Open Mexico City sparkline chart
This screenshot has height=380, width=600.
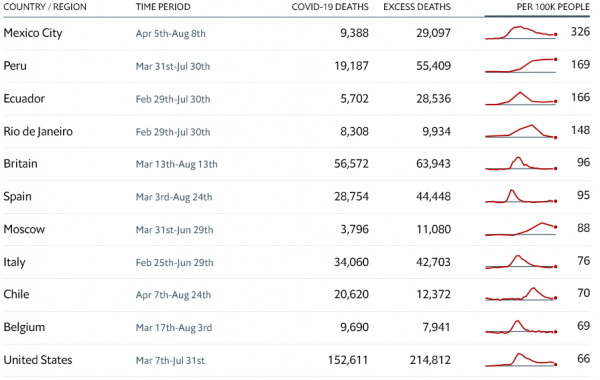pyautogui.click(x=521, y=33)
